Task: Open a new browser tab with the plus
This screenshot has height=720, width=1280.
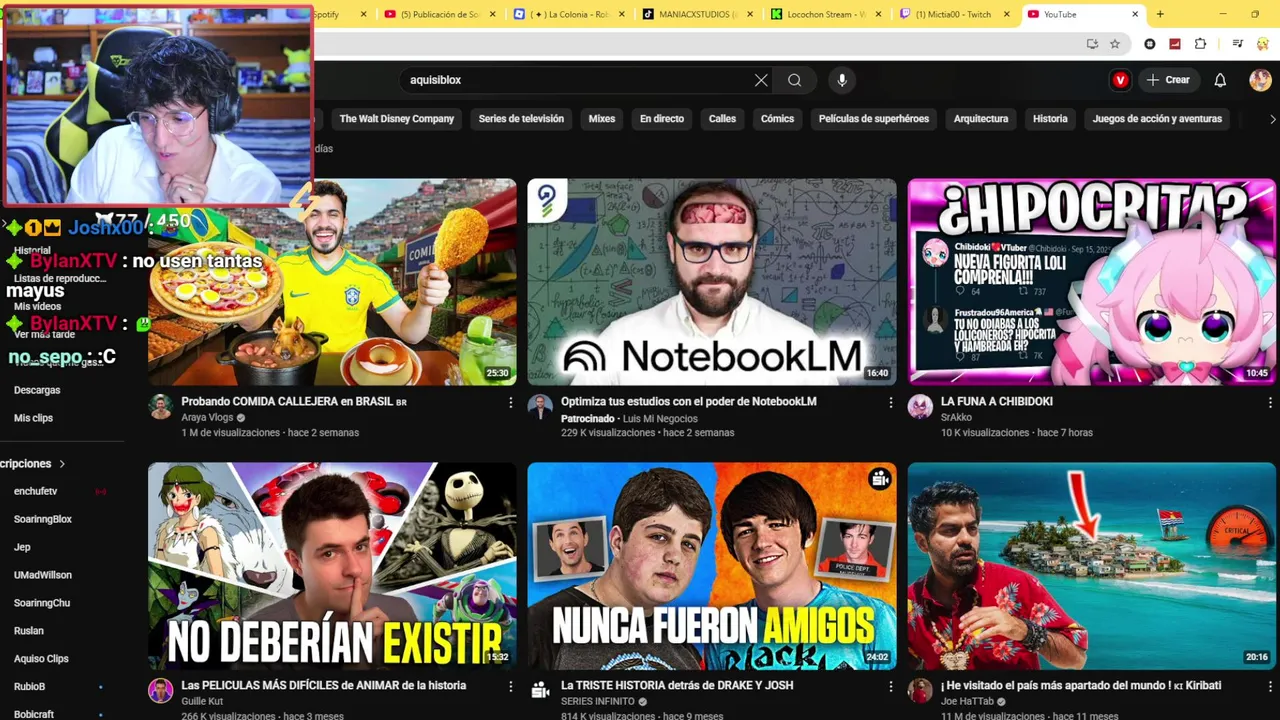Action: 1160,14
